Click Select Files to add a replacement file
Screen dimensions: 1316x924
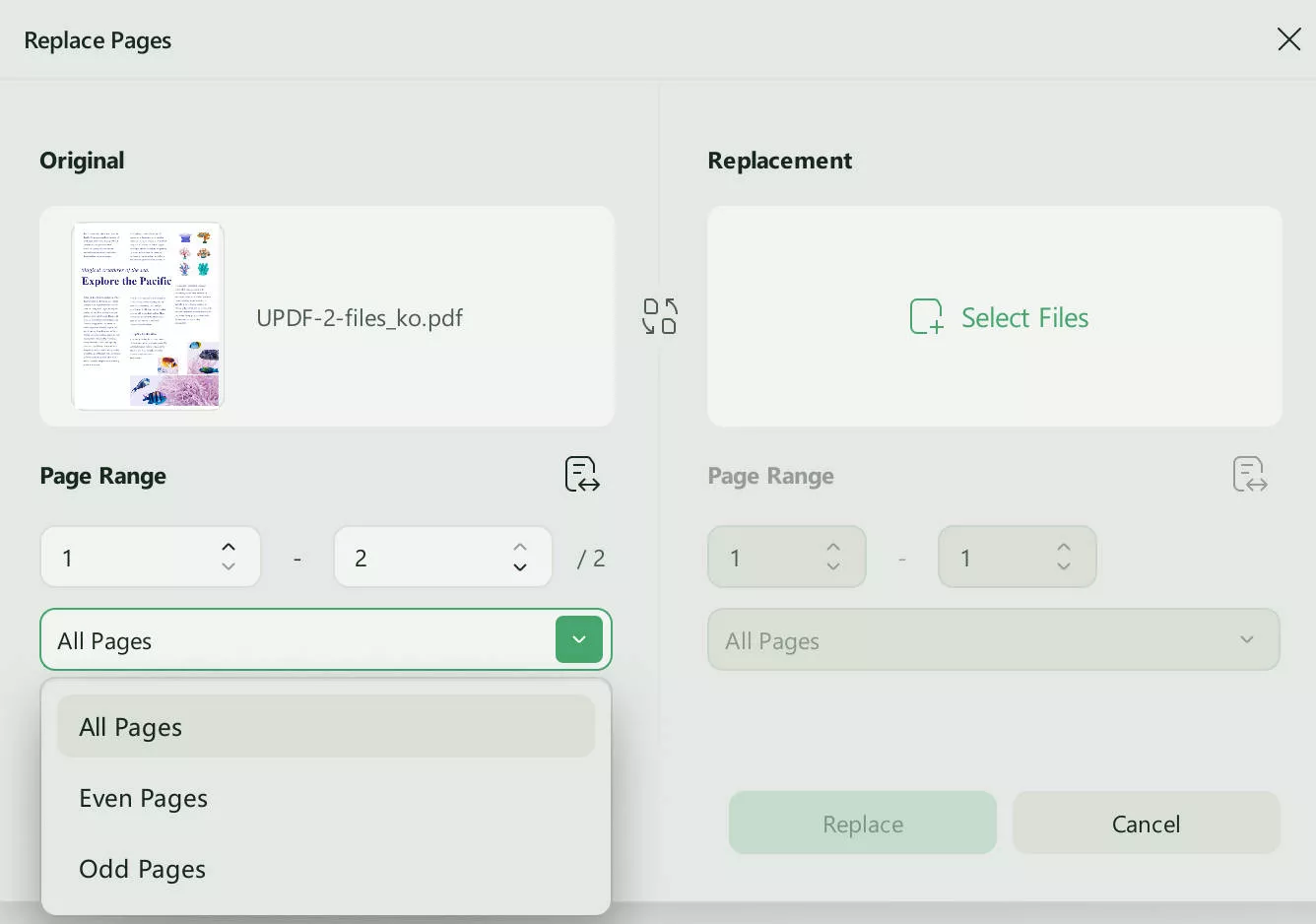click(1024, 317)
